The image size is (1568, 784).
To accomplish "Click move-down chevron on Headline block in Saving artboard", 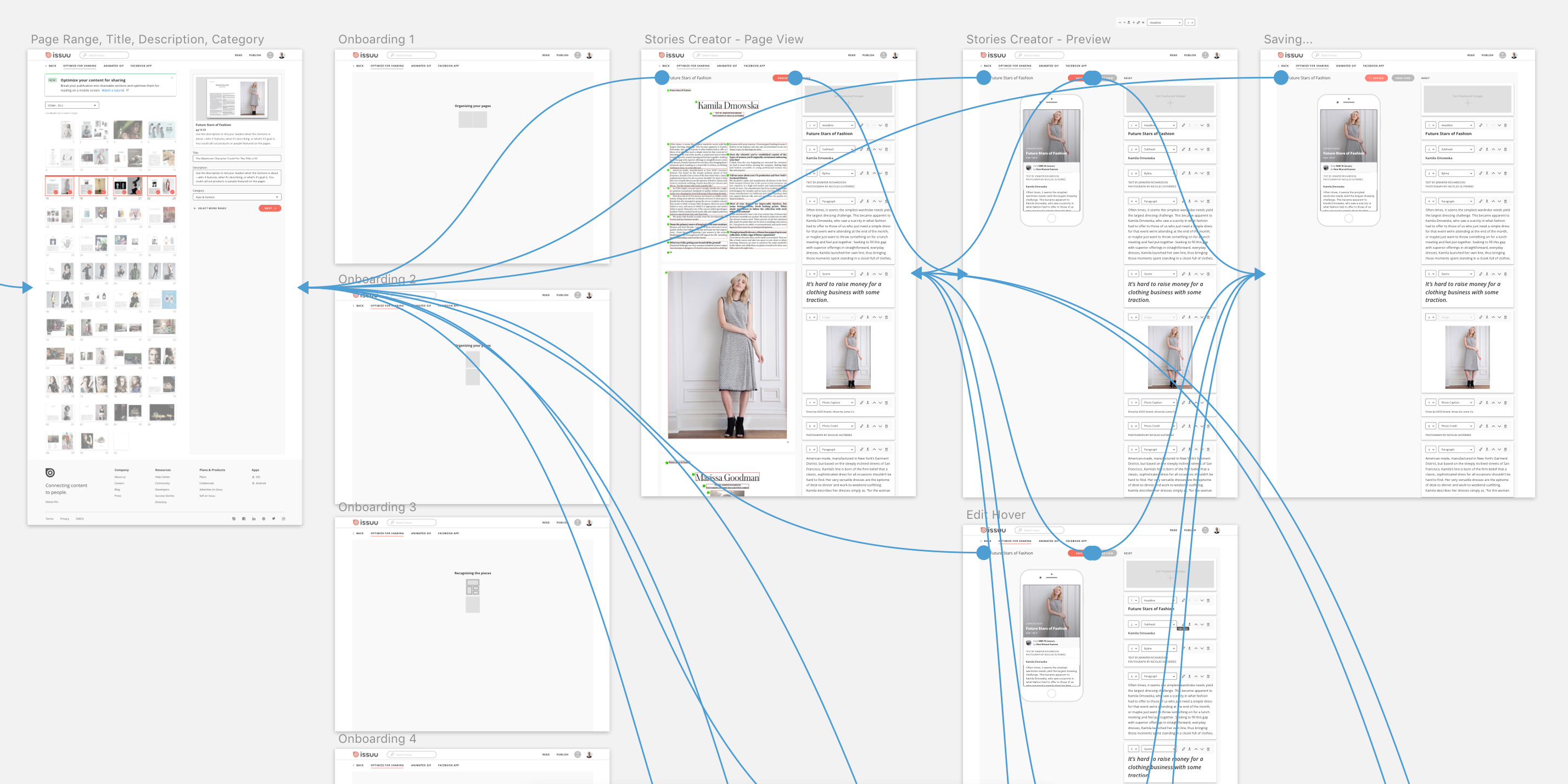I will 1499,125.
